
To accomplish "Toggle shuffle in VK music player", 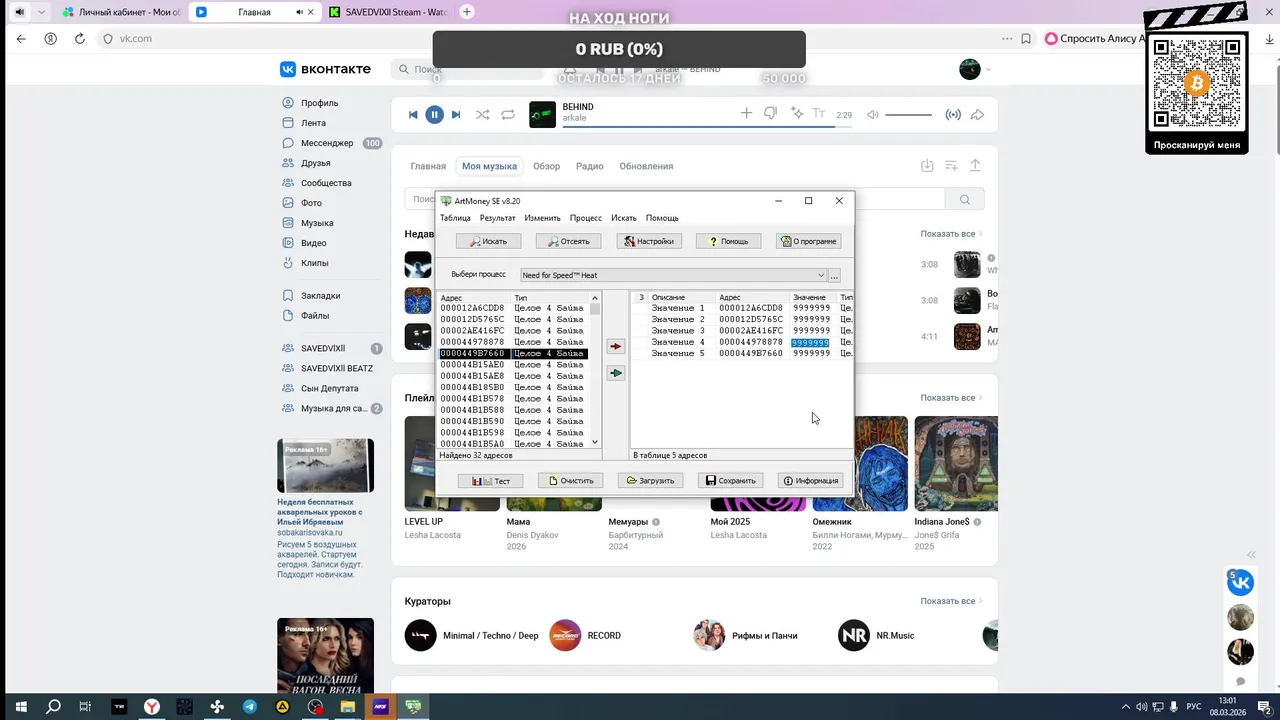I will 482,115.
